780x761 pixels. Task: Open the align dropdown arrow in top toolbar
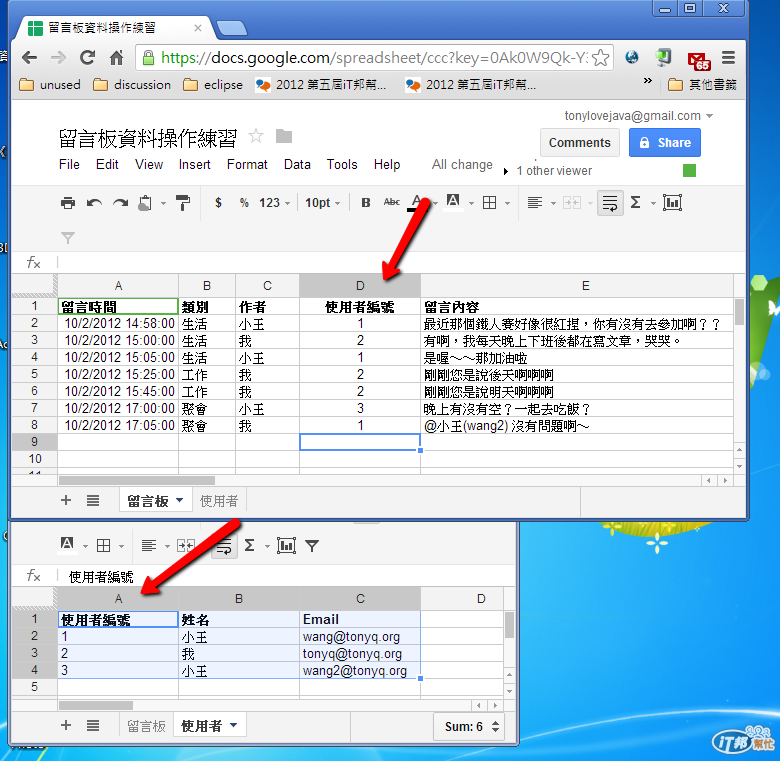pos(553,203)
